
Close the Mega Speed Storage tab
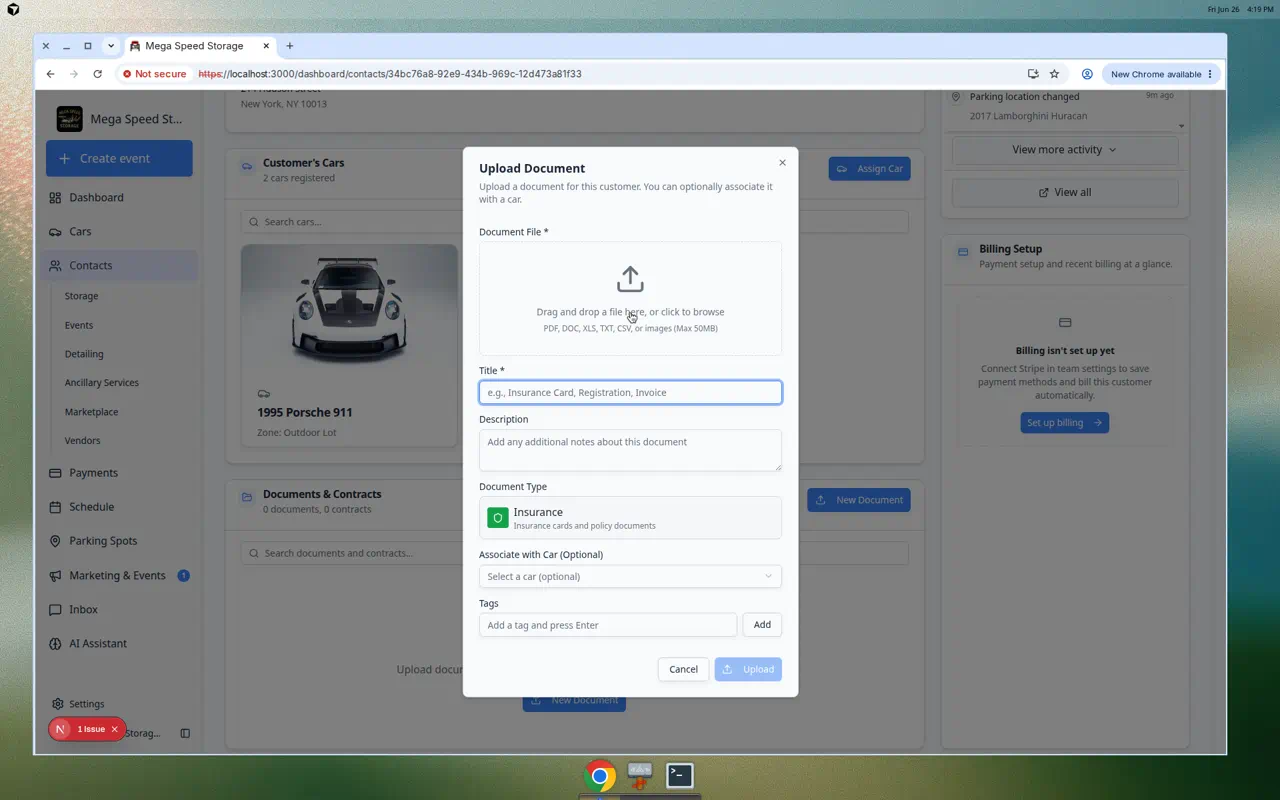pos(267,46)
